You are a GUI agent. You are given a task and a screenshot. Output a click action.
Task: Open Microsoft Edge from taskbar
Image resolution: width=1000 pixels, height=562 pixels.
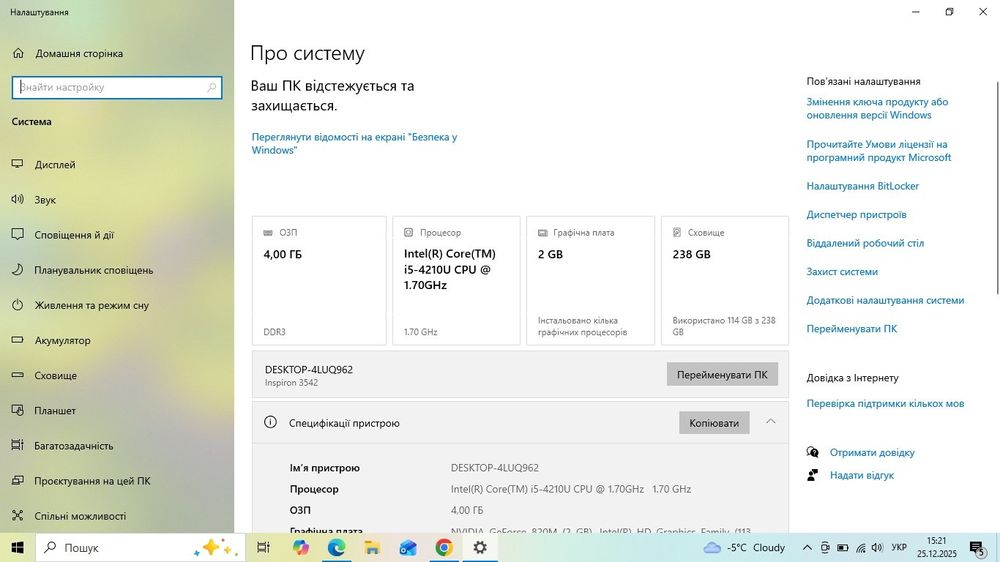pyautogui.click(x=336, y=547)
